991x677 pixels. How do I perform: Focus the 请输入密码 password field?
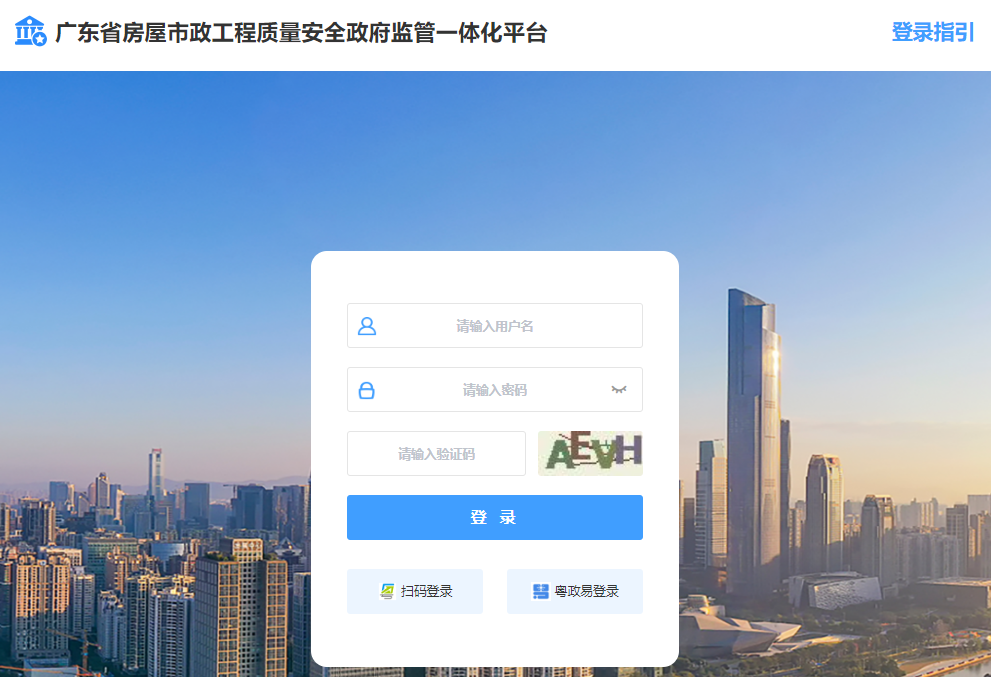coord(495,389)
